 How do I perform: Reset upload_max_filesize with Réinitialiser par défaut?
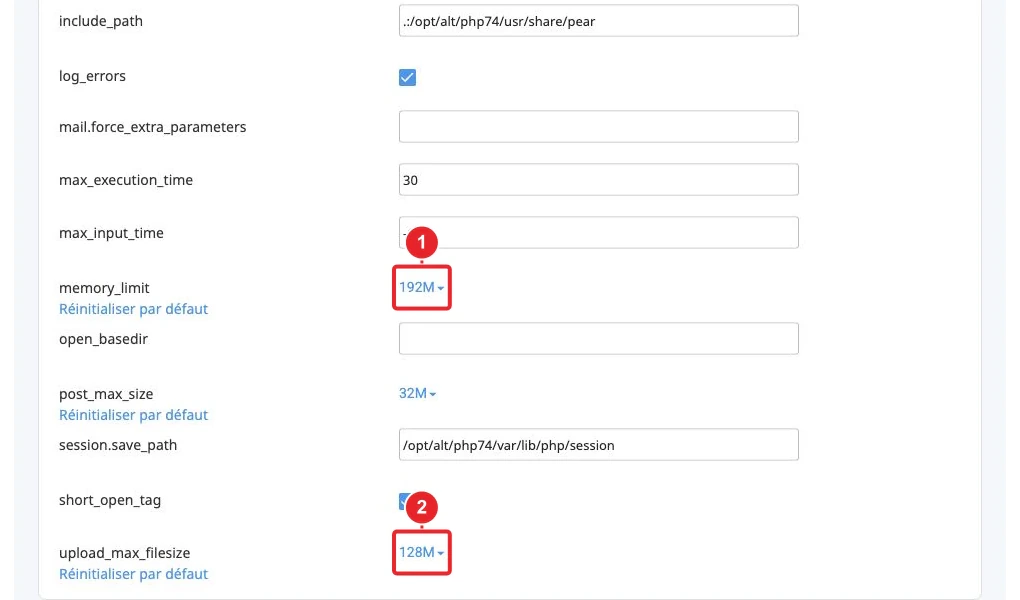pos(133,573)
